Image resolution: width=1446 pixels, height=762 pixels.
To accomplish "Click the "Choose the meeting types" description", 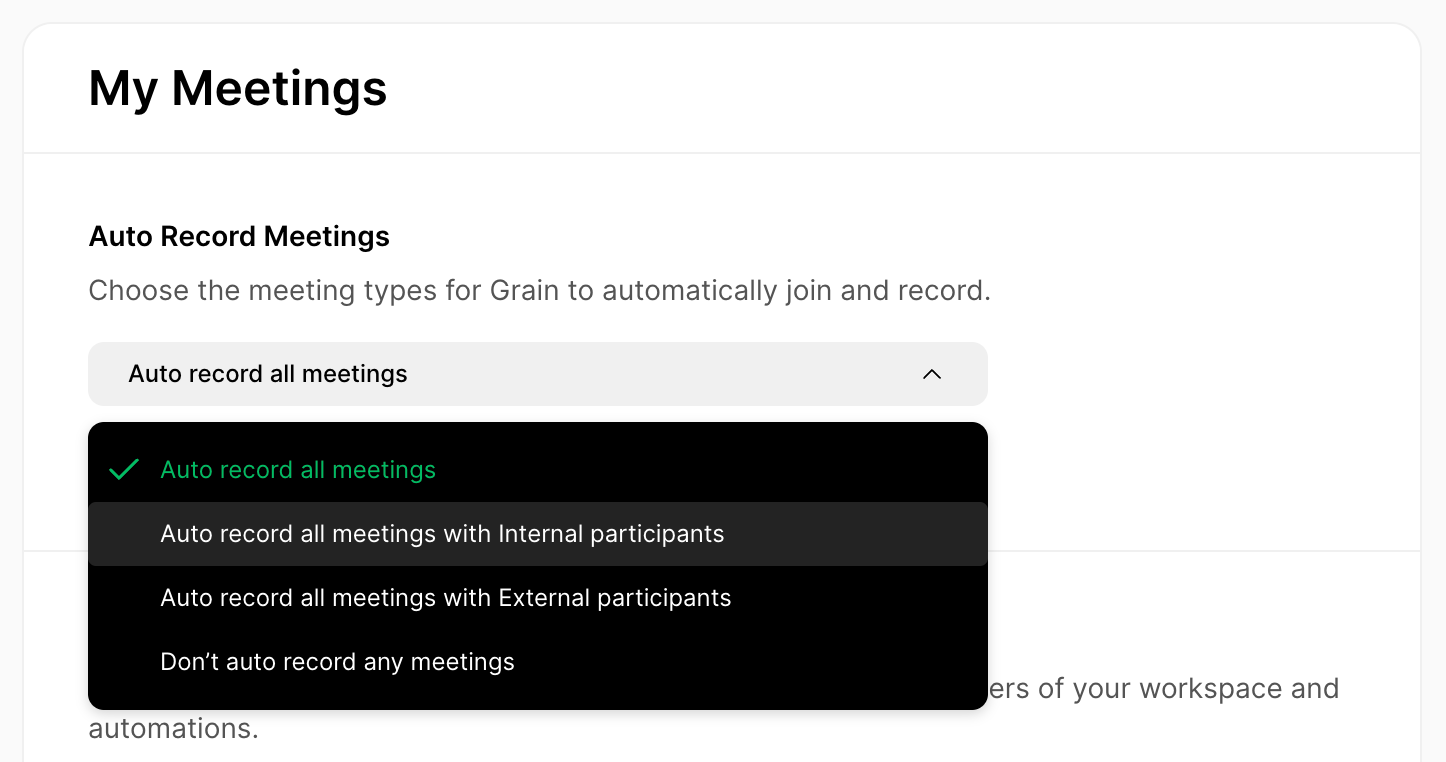I will [x=539, y=291].
